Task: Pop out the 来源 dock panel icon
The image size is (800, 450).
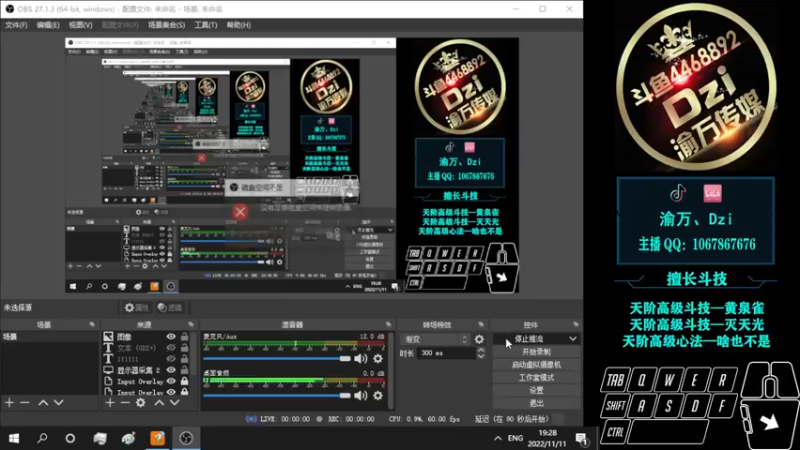Action: point(191,324)
